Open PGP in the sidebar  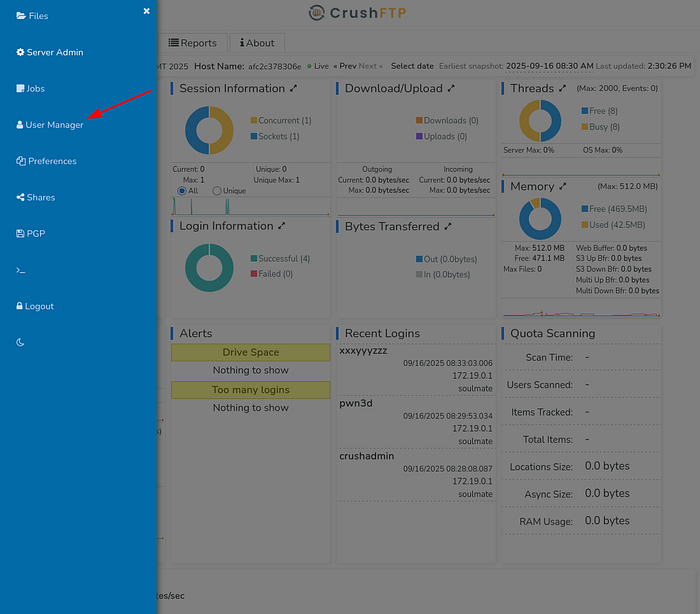click(31, 234)
